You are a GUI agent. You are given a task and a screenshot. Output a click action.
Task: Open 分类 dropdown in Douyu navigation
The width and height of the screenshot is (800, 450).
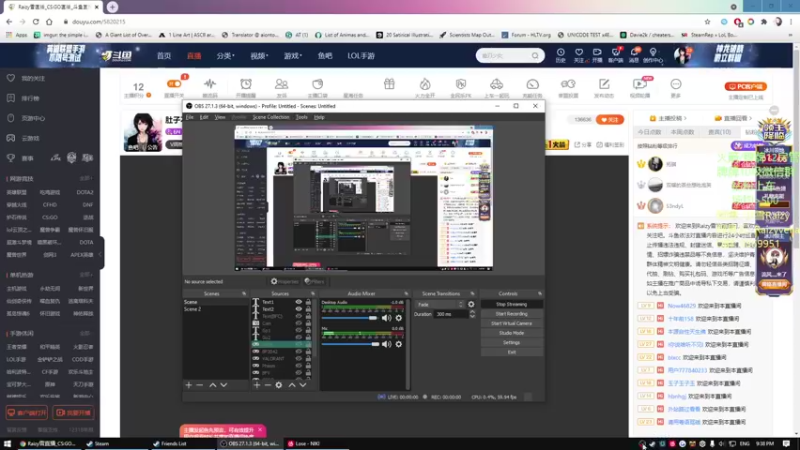click(x=225, y=56)
